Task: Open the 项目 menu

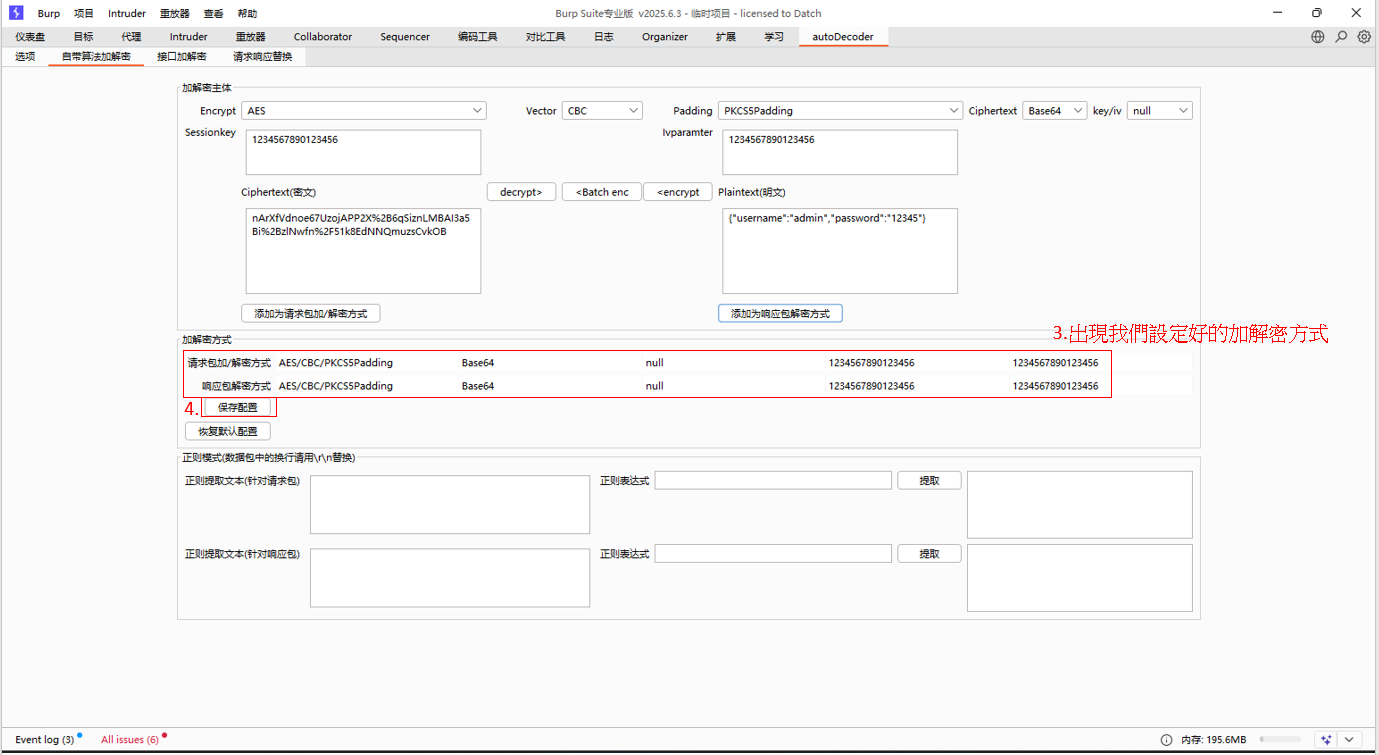Action: pos(84,14)
